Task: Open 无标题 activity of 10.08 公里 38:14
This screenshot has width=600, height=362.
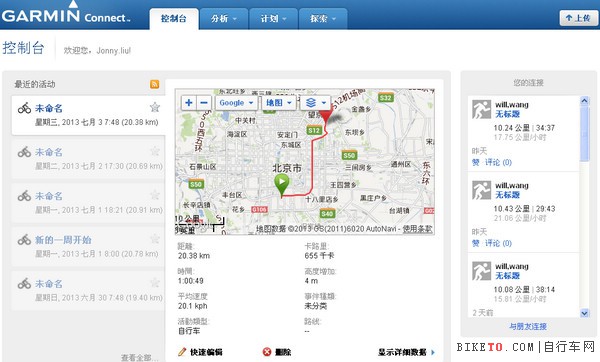Action: click(x=507, y=276)
